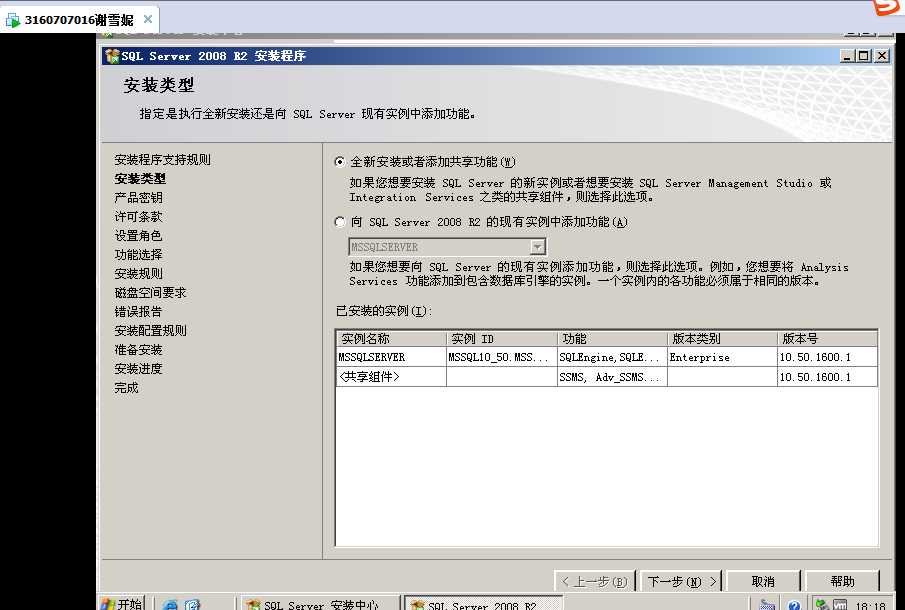
Task: Click keyboard language bar icon in tray
Action: point(766,605)
